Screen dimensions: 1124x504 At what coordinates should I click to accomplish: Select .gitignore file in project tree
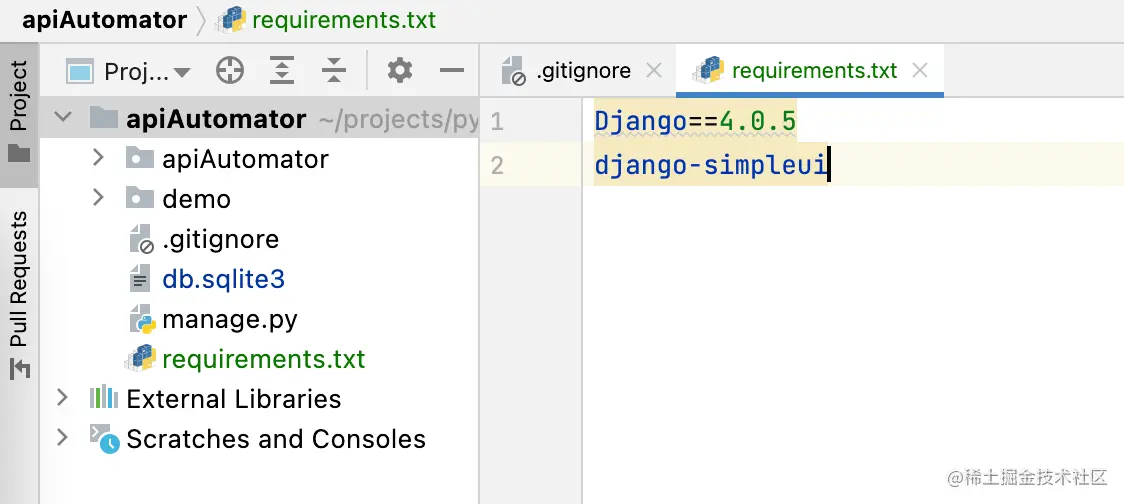[x=220, y=239]
